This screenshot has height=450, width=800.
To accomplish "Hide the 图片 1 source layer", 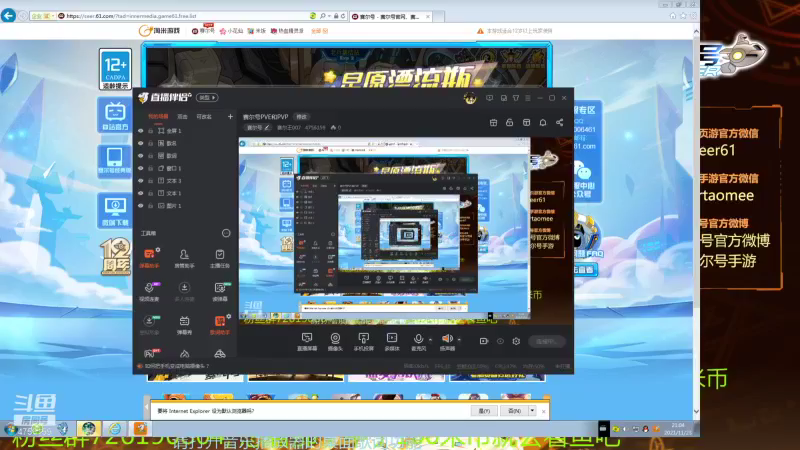I will (x=141, y=206).
